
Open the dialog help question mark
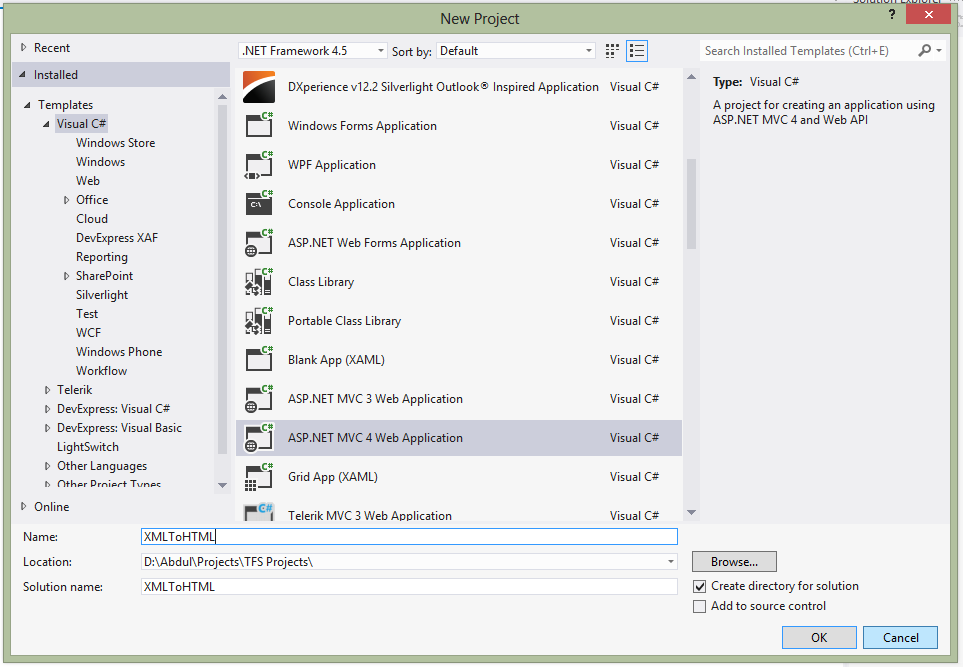(892, 14)
